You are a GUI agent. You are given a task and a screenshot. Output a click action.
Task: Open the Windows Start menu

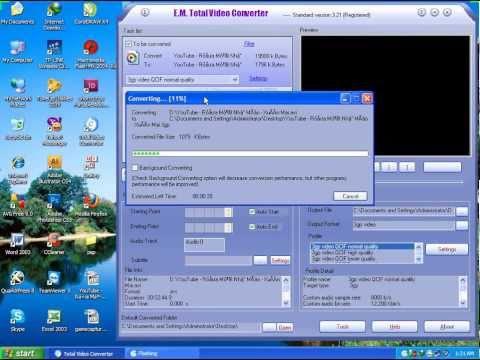[x=22, y=353]
